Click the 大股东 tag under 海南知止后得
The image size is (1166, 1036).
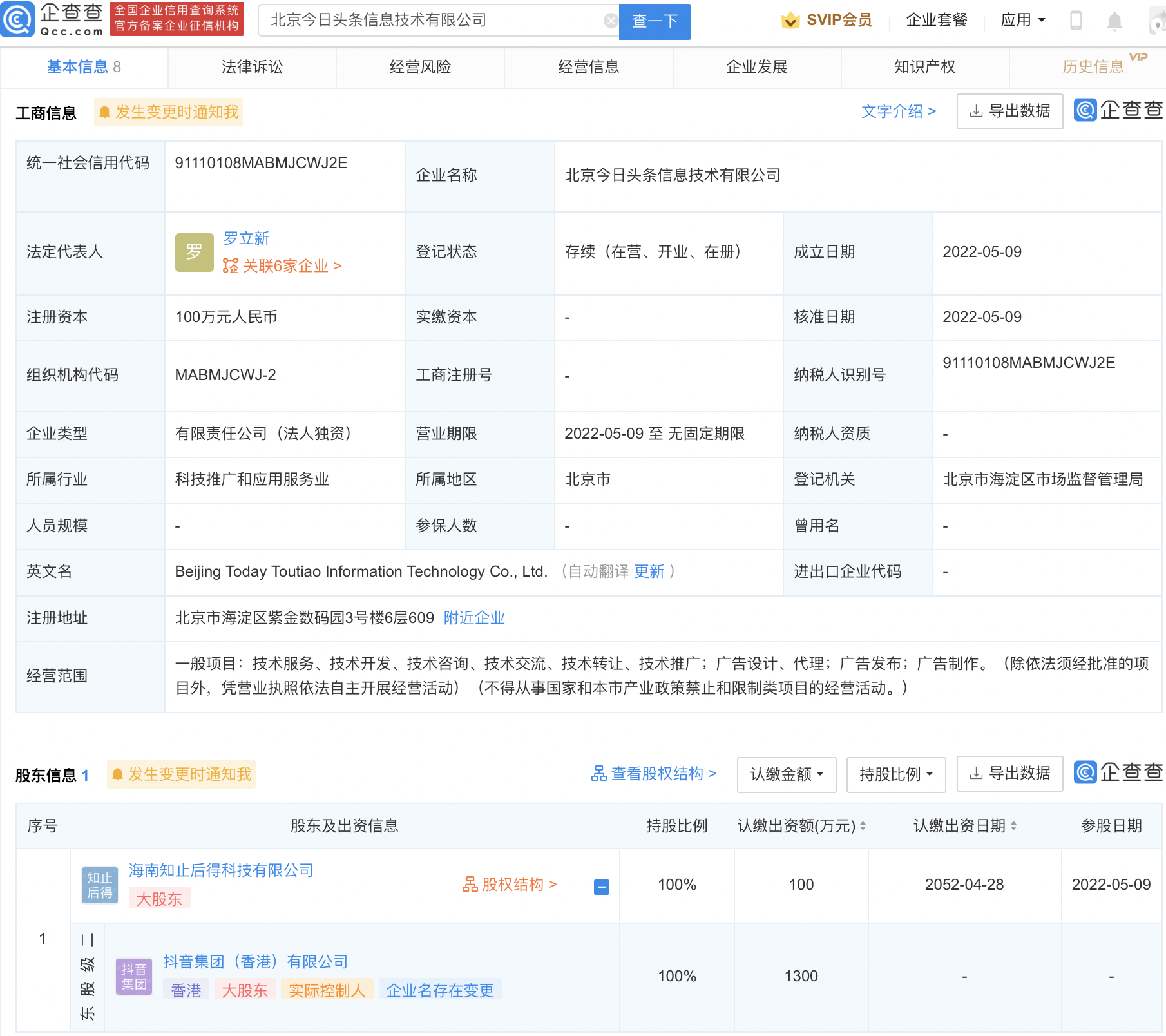tap(159, 899)
